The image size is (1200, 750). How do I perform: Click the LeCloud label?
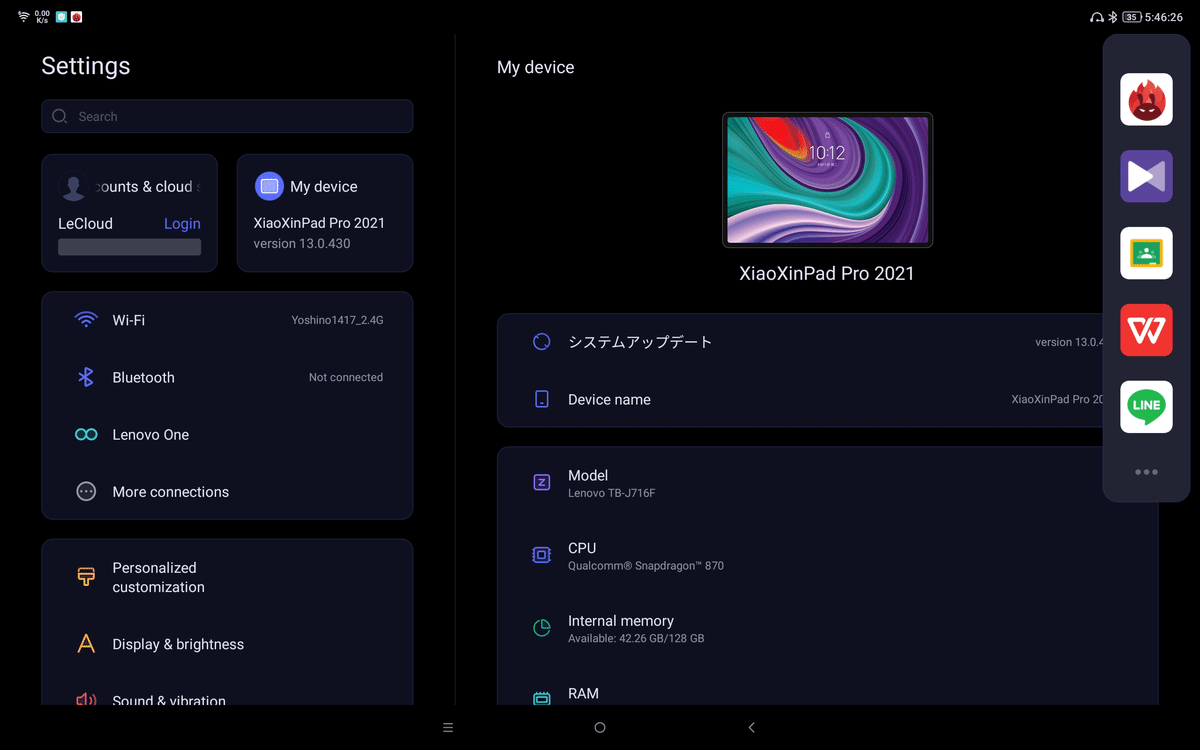(85, 224)
